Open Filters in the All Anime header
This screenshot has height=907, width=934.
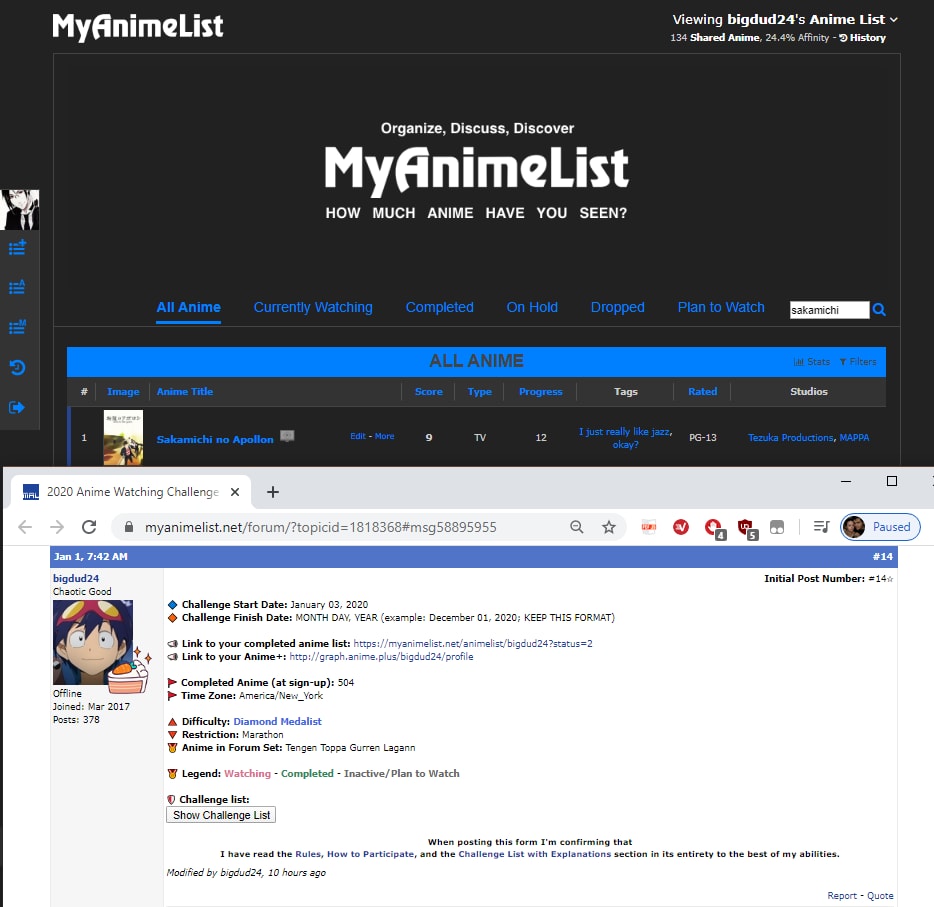pyautogui.click(x=858, y=361)
